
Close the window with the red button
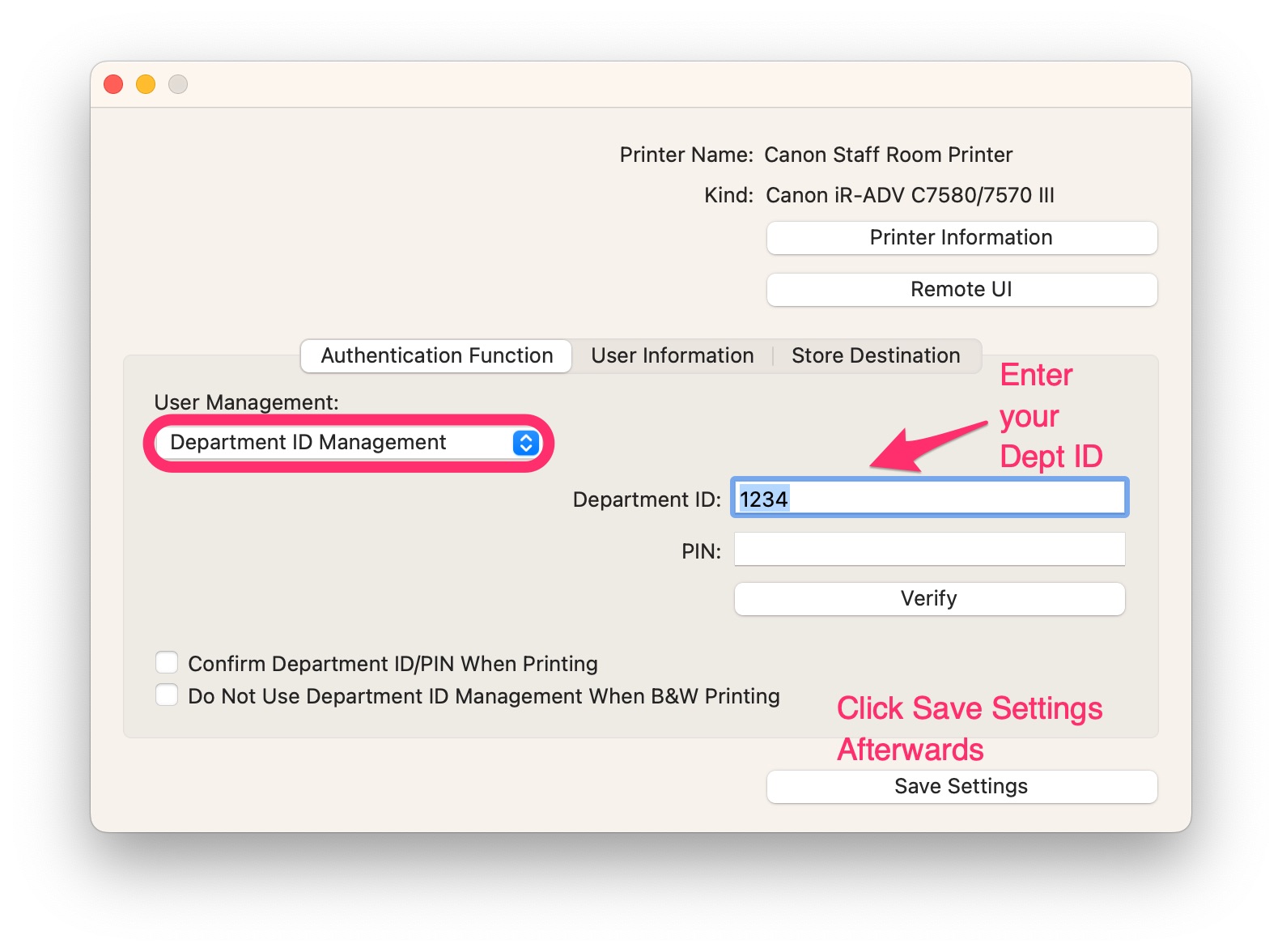113,84
